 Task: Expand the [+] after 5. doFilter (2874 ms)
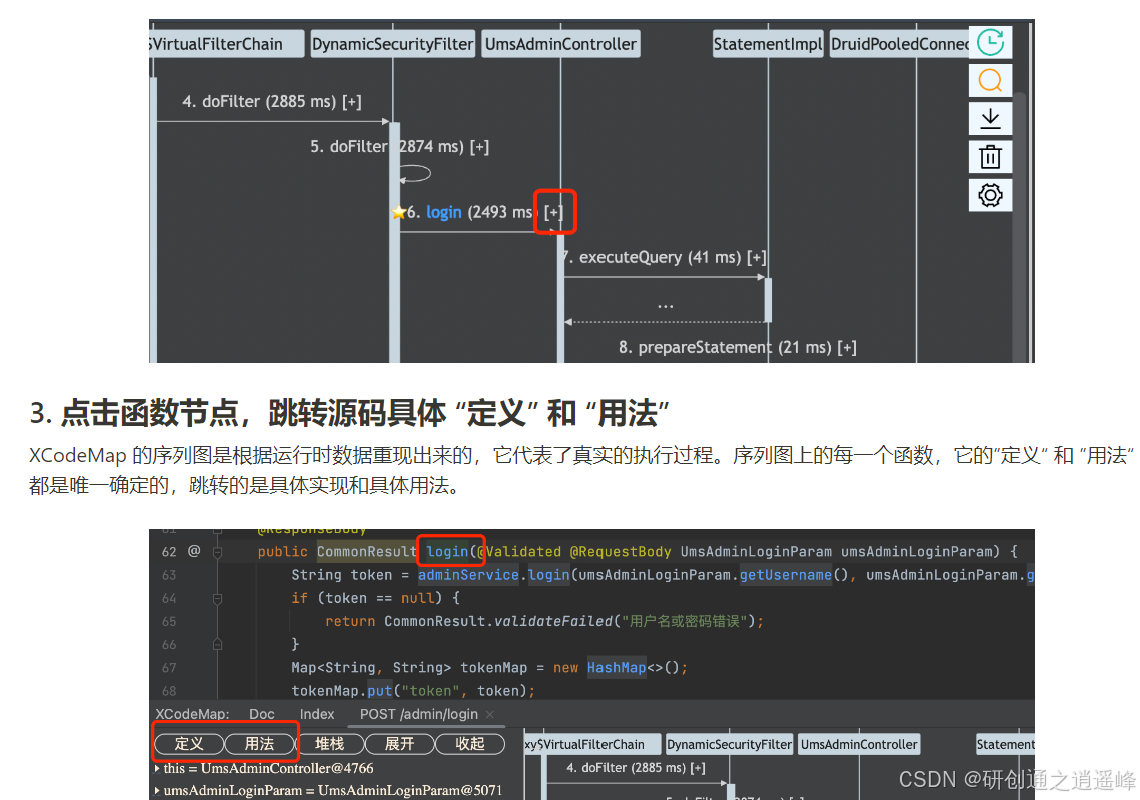click(479, 147)
